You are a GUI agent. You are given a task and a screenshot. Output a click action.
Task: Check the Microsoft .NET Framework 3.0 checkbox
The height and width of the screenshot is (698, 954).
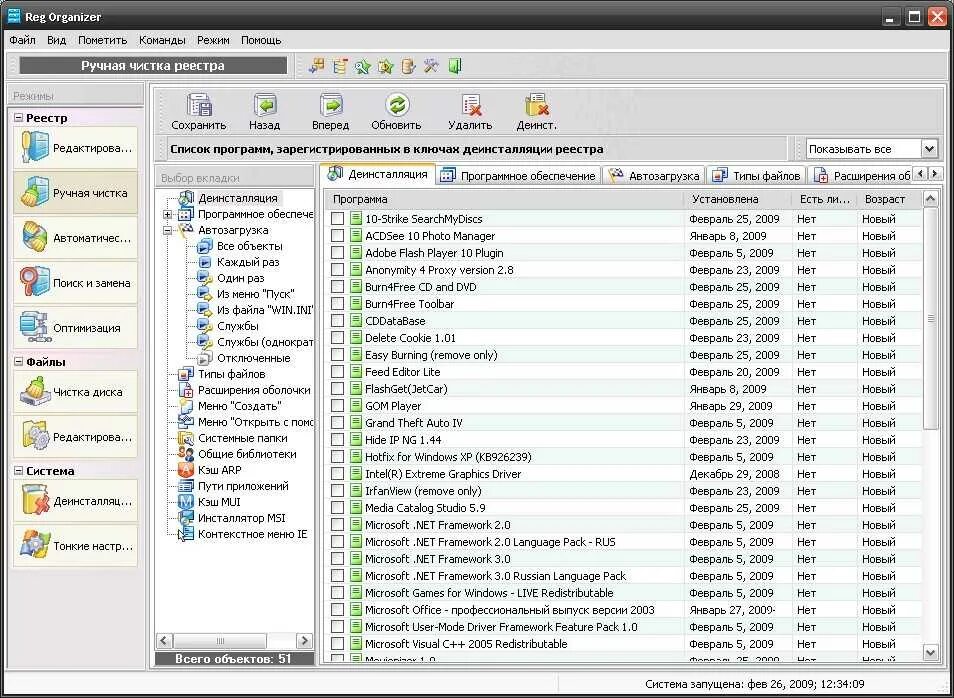tap(338, 559)
